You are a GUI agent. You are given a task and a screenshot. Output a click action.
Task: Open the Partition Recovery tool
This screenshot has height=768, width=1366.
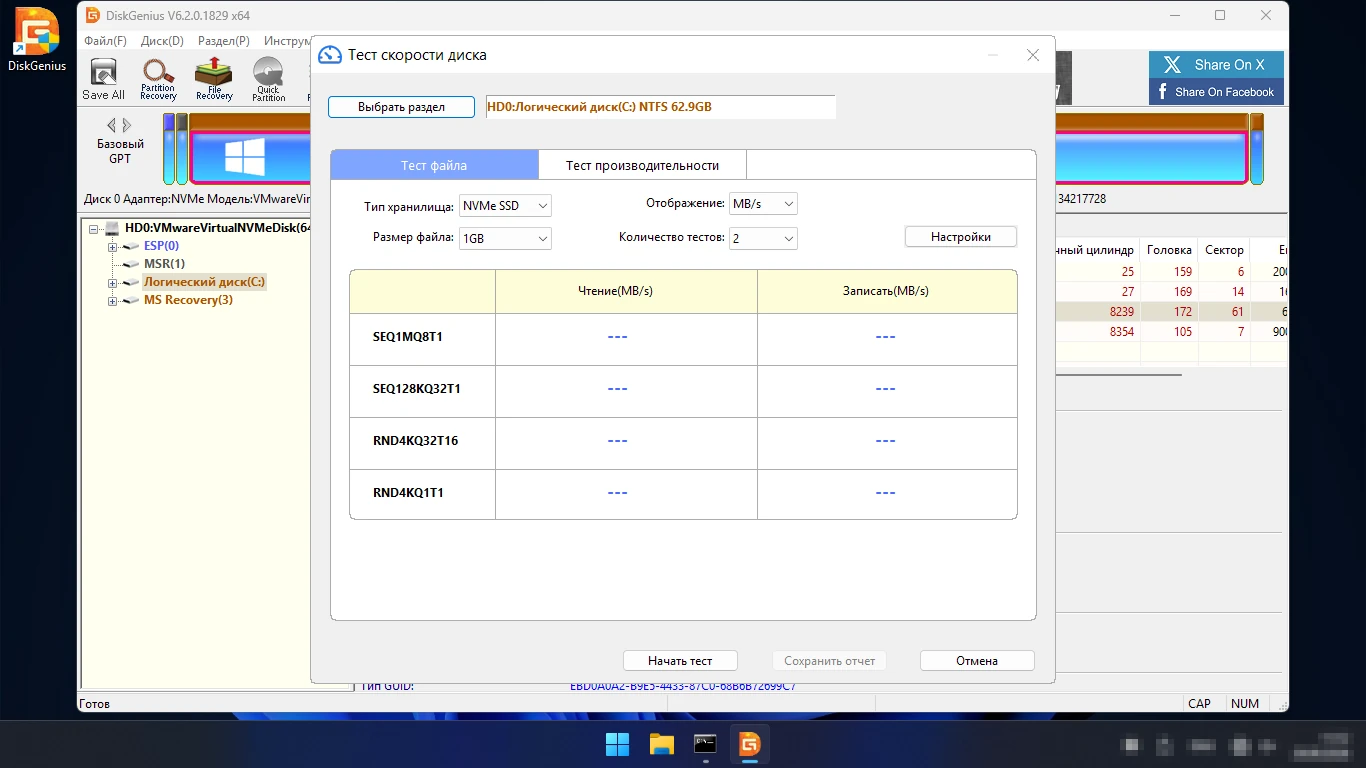[158, 78]
